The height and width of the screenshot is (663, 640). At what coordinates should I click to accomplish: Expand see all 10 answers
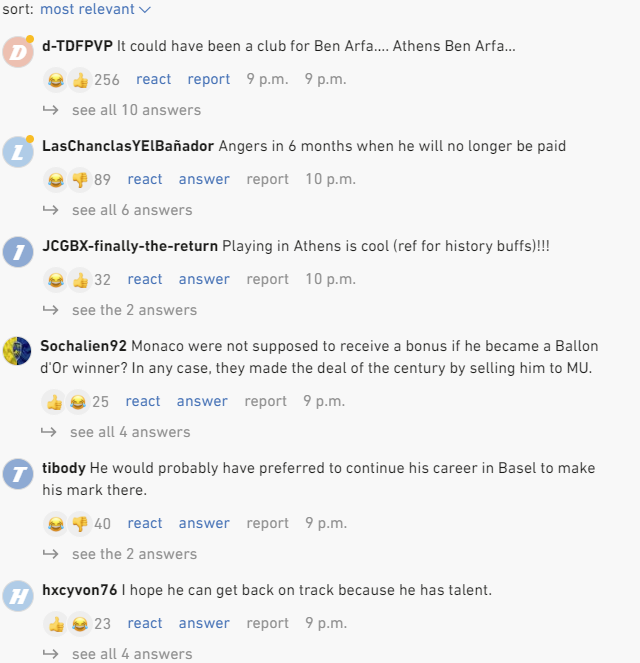[x=136, y=110]
